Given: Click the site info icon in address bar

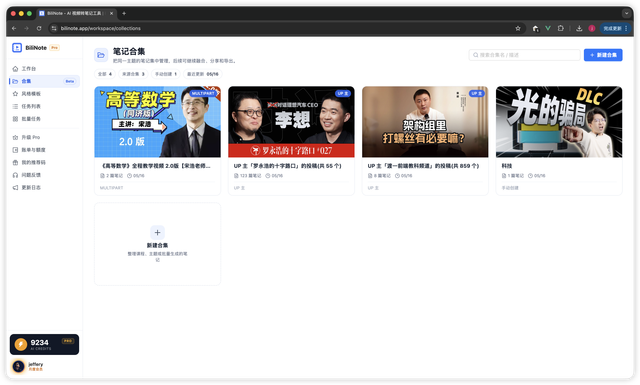Looking at the screenshot, I should click(x=54, y=28).
